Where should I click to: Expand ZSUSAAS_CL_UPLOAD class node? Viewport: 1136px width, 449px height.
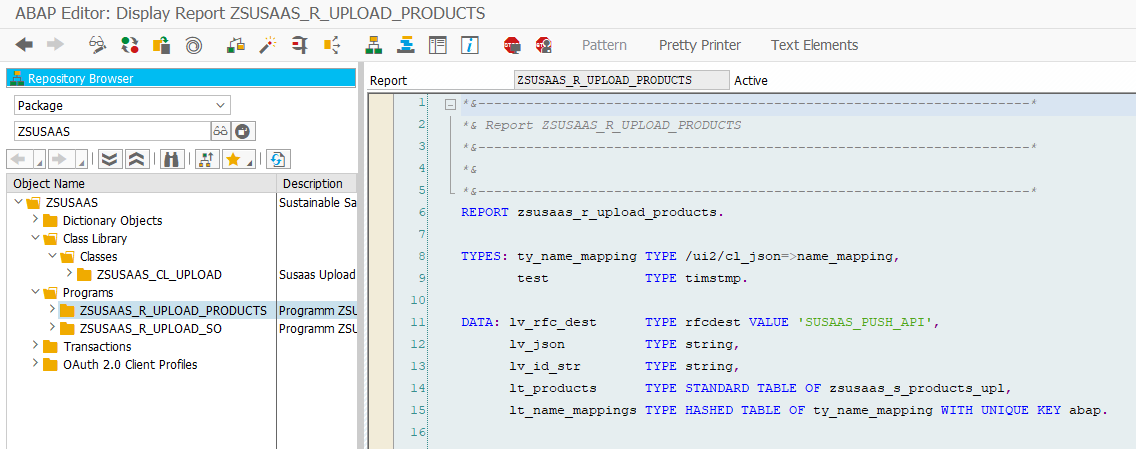click(69, 274)
